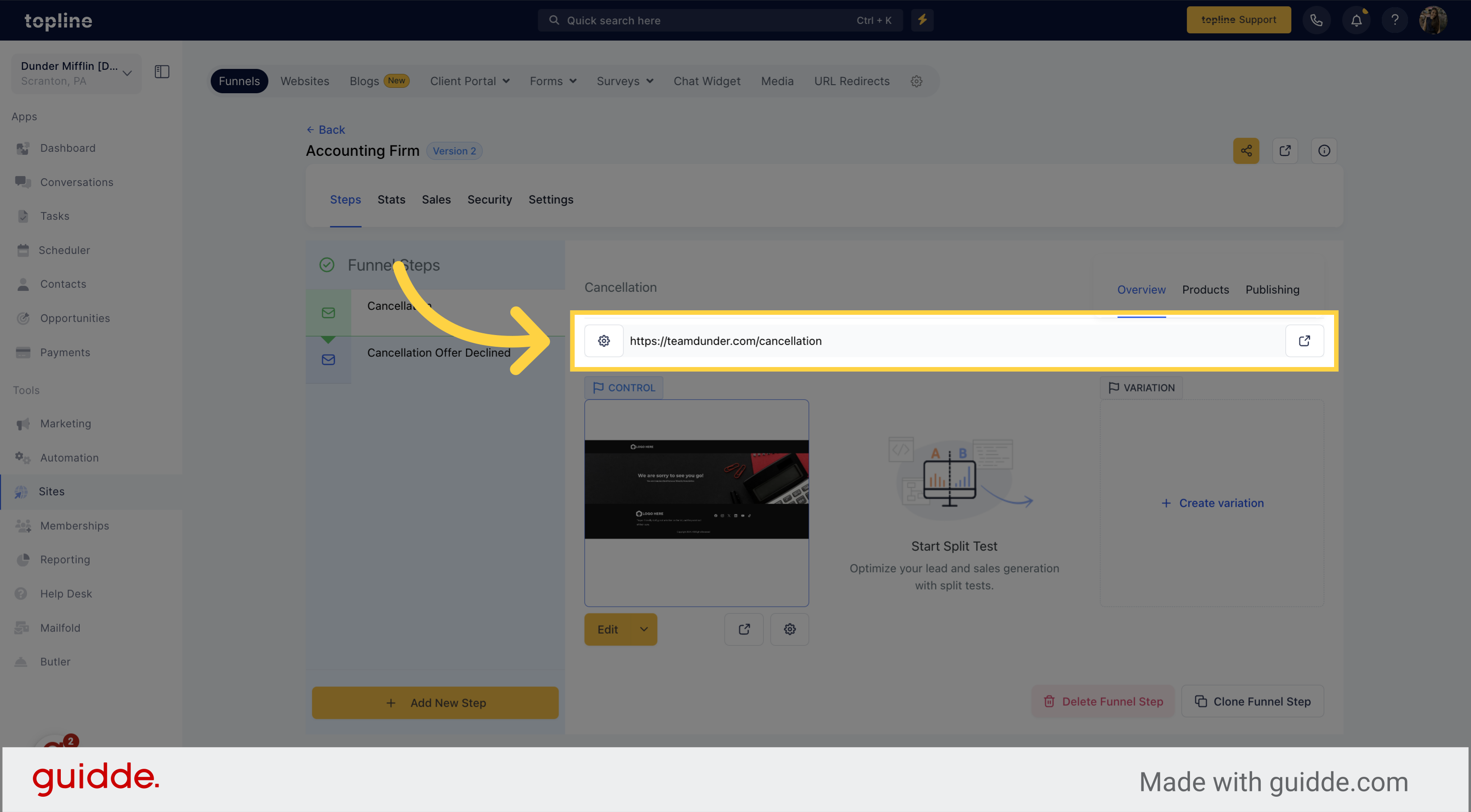Image resolution: width=1471 pixels, height=812 pixels.
Task: Open URL Redirects in top nav
Action: (851, 81)
